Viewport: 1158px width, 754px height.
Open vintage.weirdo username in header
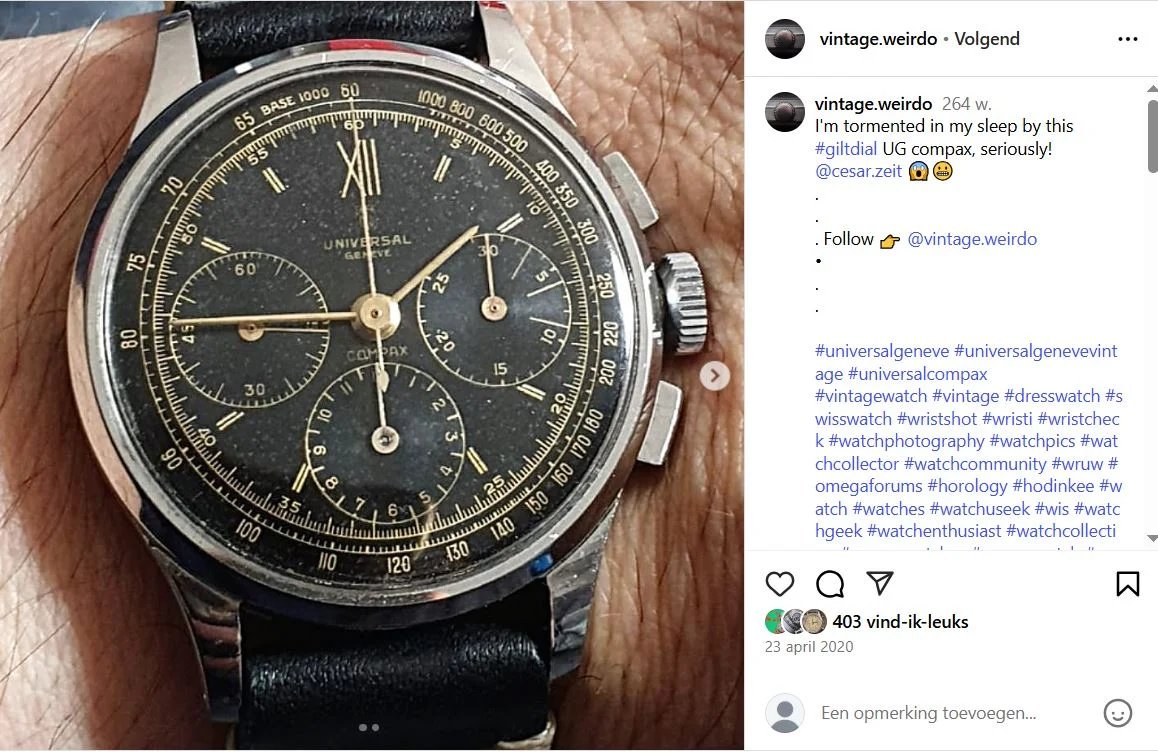pos(878,39)
